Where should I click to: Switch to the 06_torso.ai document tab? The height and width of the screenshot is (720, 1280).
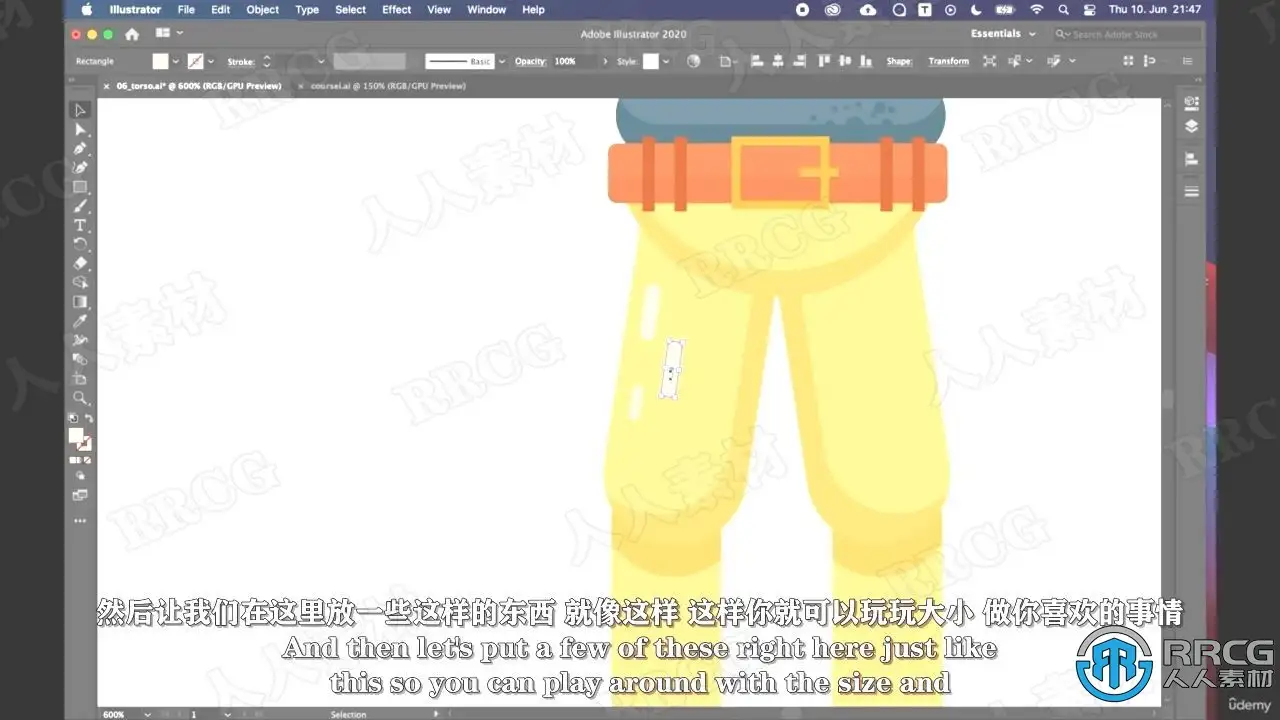(199, 86)
